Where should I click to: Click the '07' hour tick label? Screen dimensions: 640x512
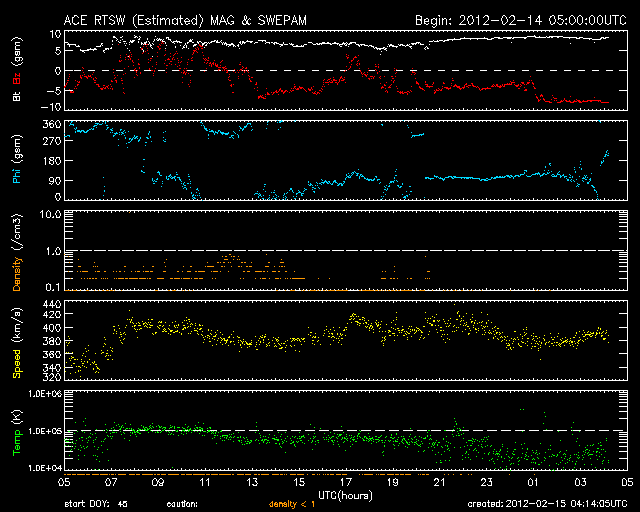111,483
